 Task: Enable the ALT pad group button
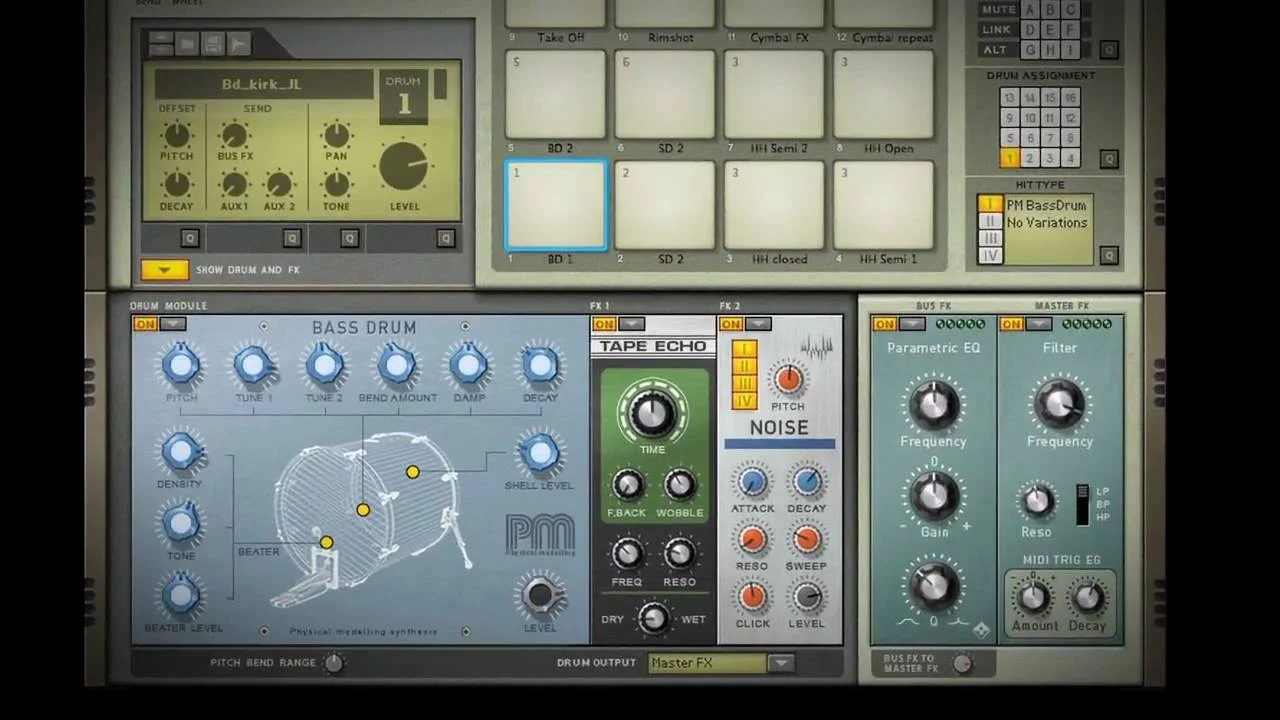998,49
